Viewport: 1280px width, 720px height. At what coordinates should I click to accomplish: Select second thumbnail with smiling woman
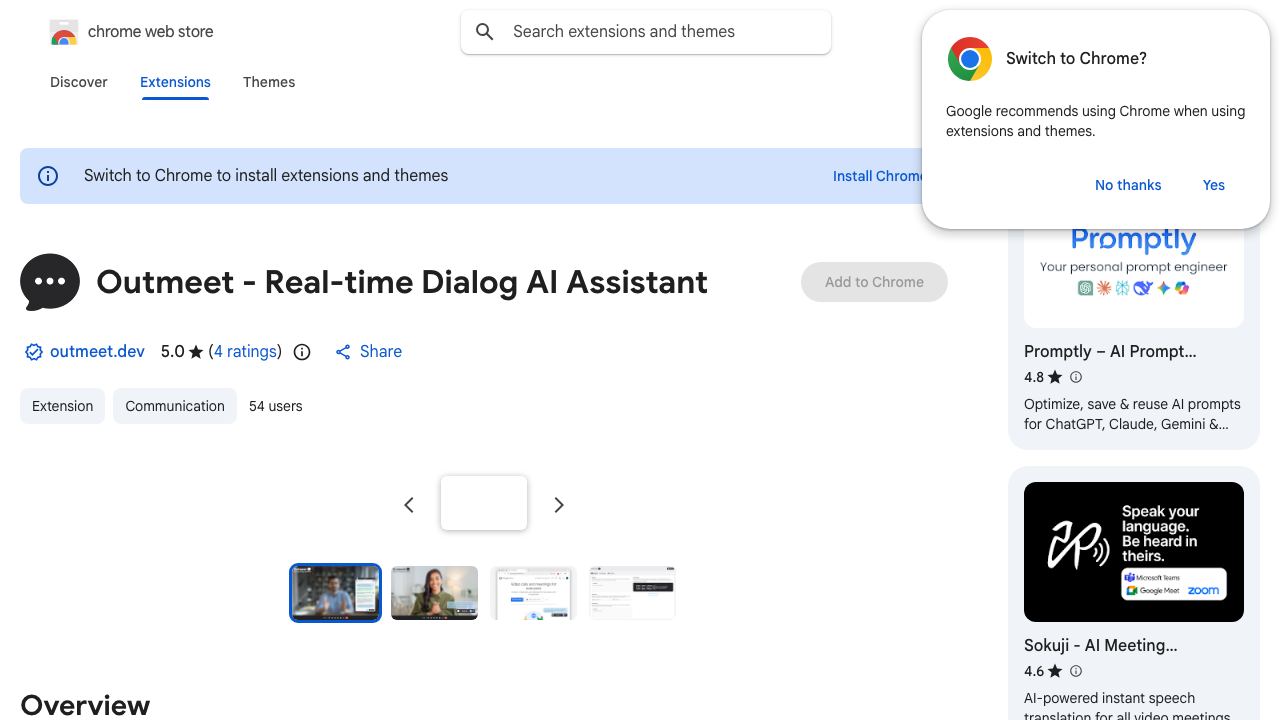point(434,593)
